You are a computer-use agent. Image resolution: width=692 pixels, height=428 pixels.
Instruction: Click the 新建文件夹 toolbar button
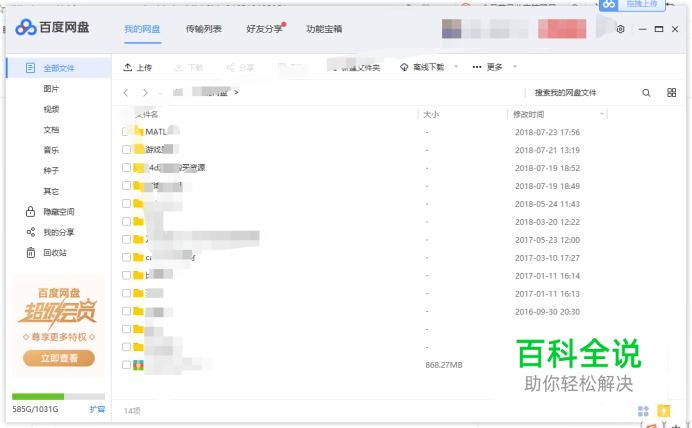pyautogui.click(x=357, y=68)
